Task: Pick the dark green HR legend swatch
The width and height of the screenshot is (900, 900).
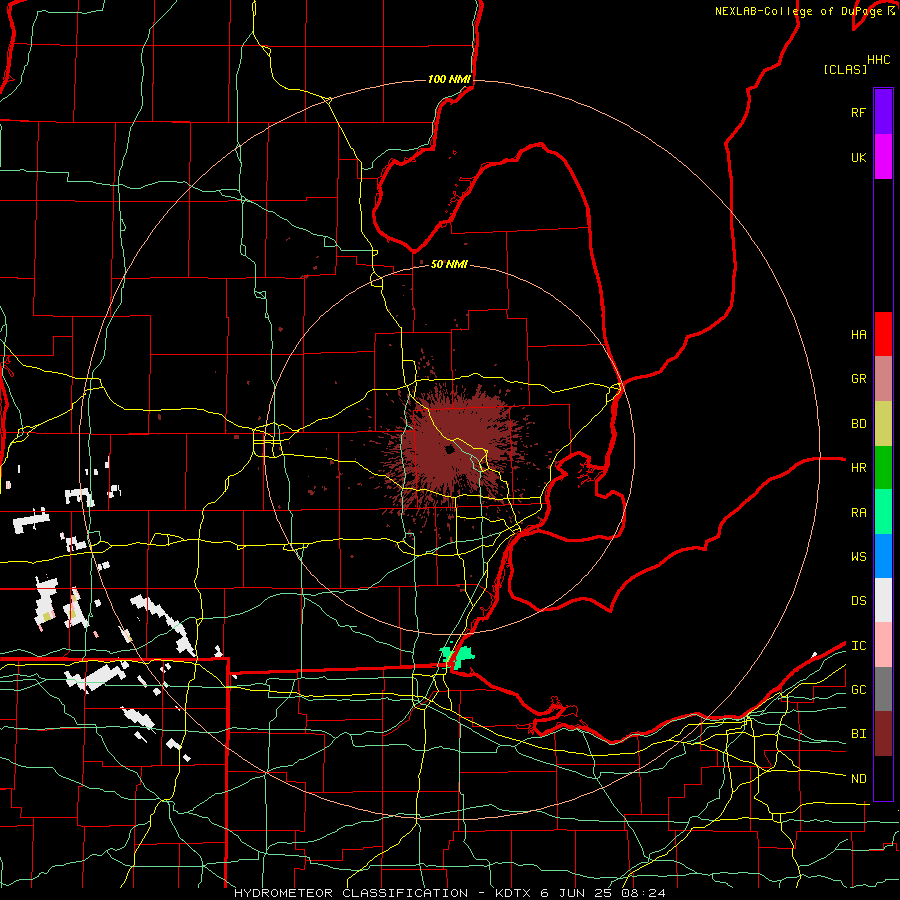Action: 883,468
